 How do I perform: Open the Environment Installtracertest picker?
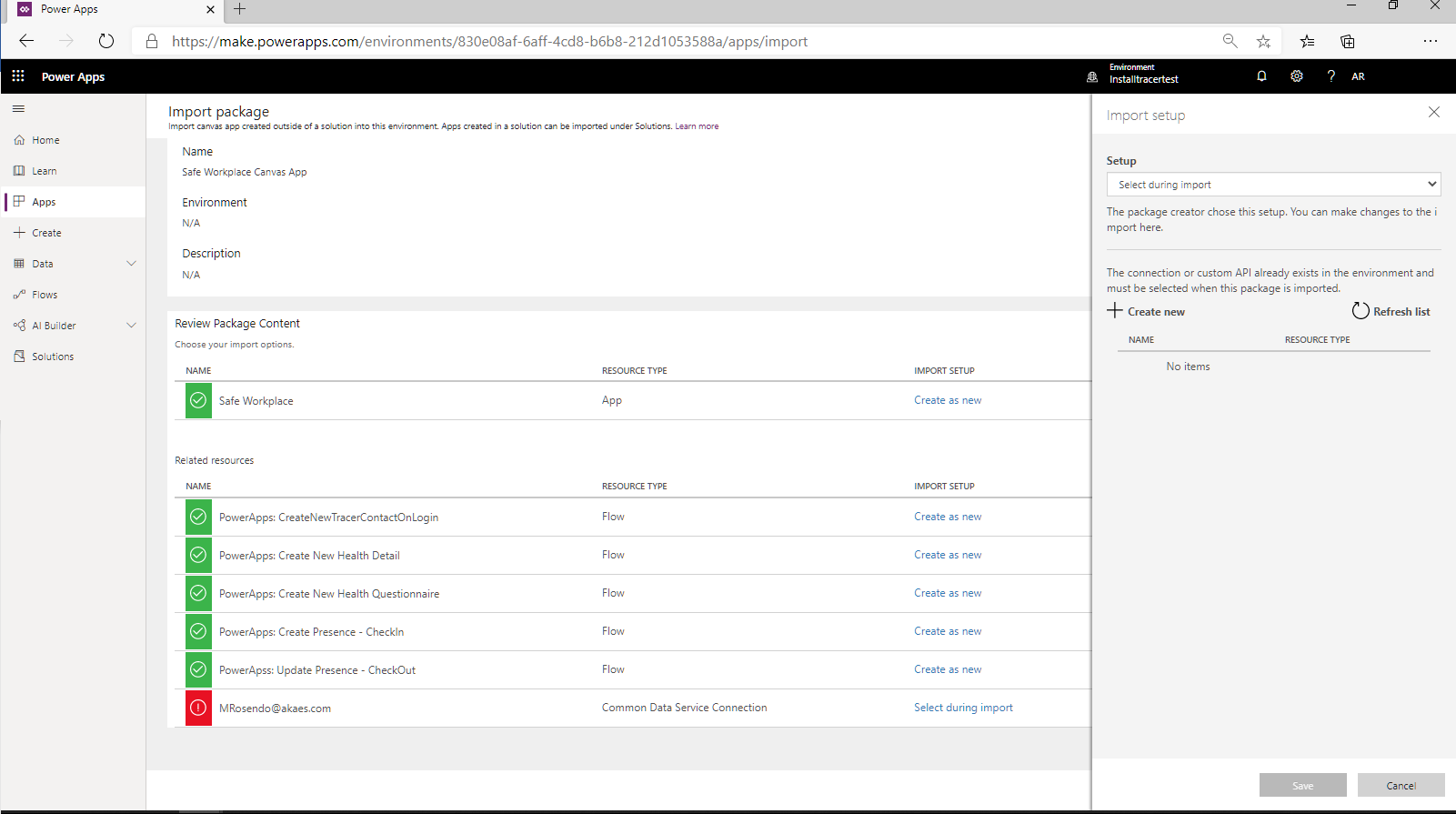tap(1132, 74)
